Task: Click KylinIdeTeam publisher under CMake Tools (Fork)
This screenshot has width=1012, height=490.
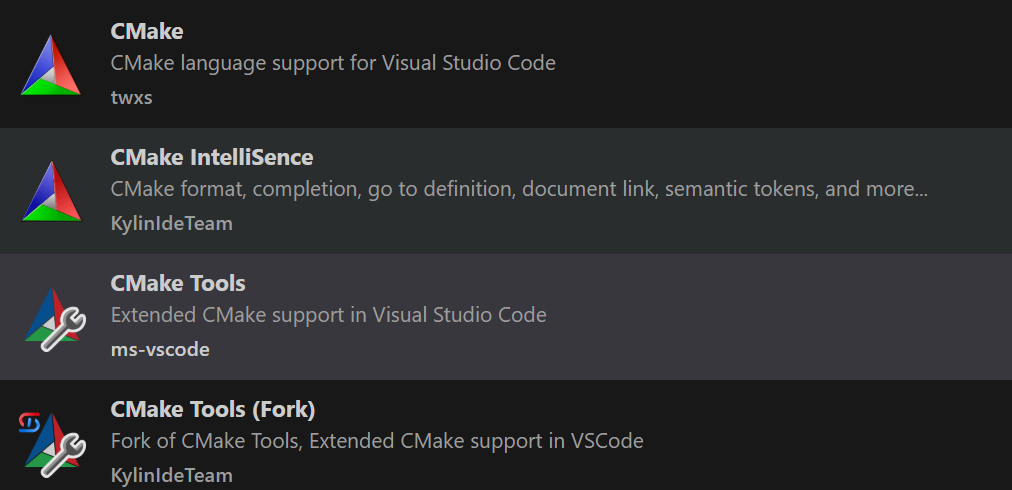Action: click(171, 475)
